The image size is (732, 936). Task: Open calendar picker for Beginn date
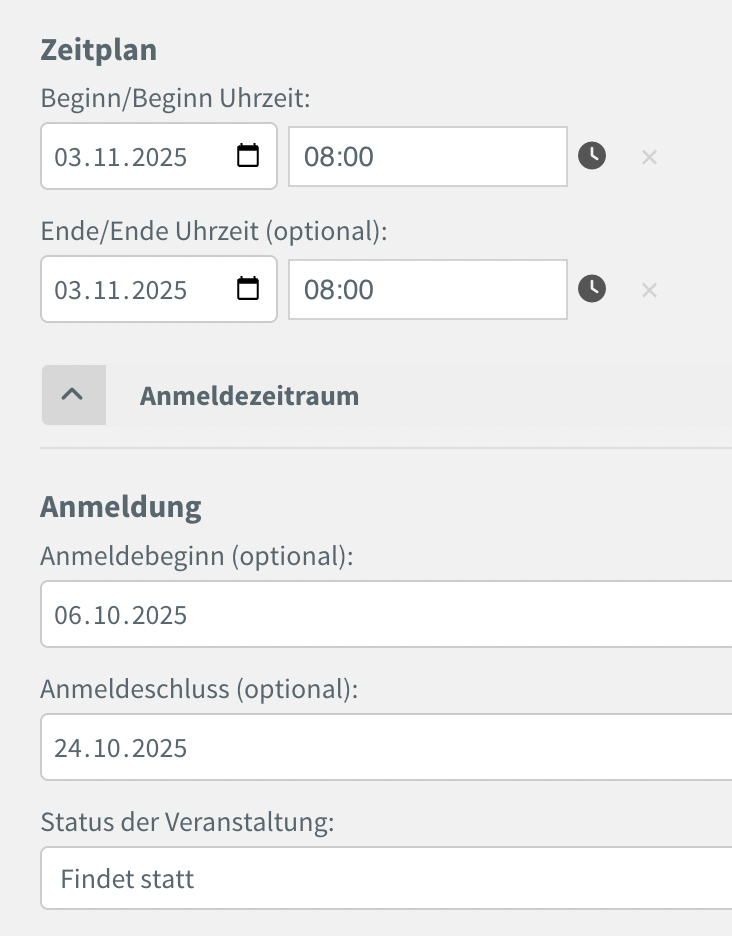pos(247,156)
